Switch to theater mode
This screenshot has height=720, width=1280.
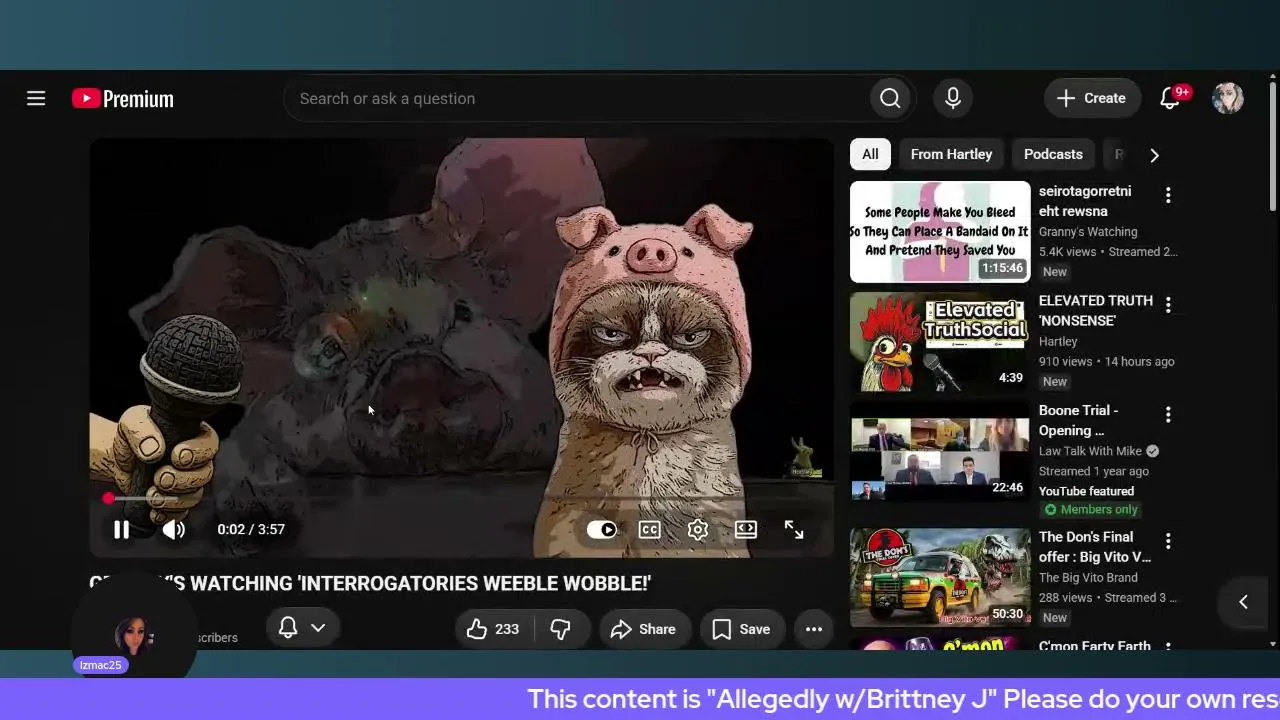click(x=746, y=529)
